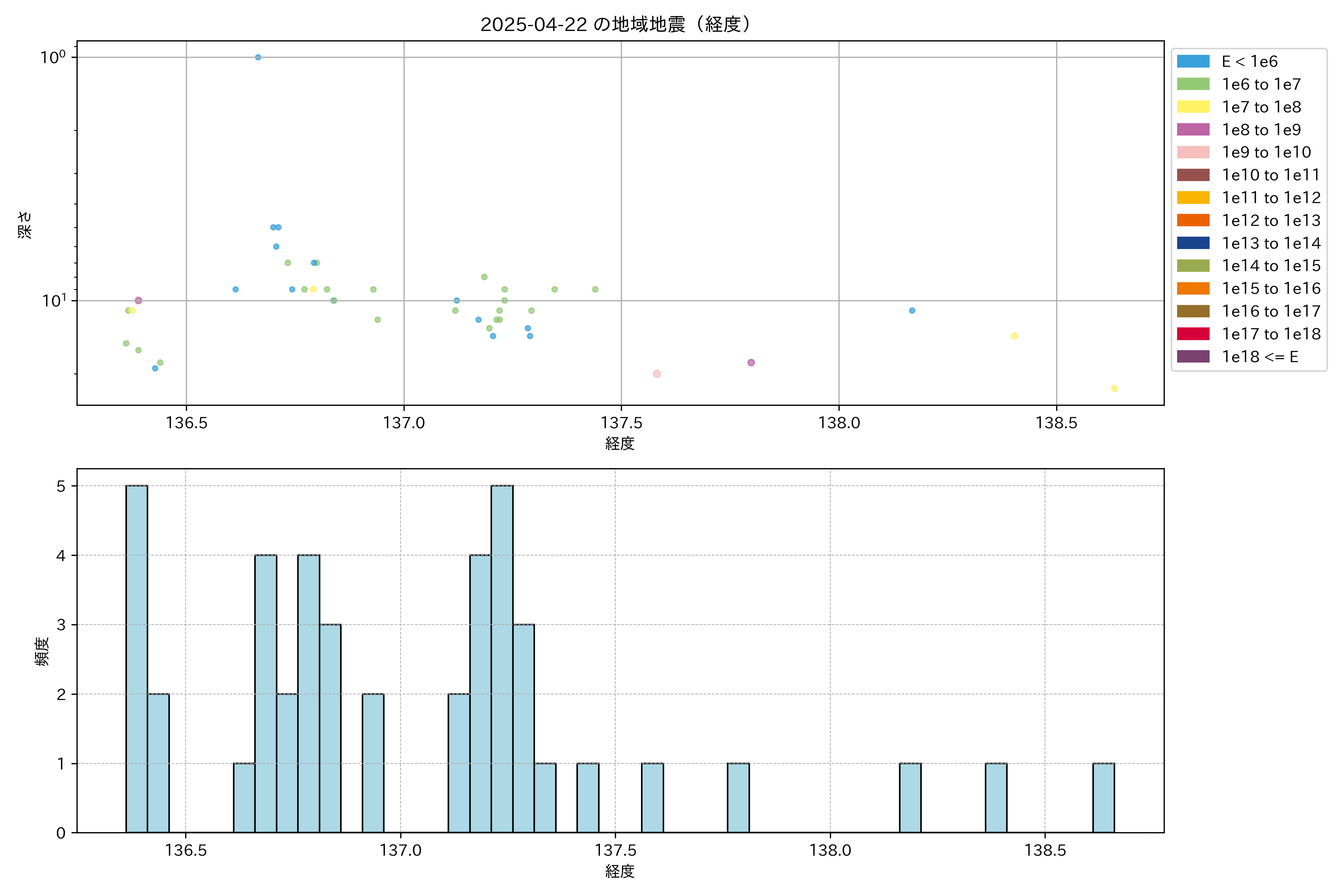Click the leftmost histogram bar of height 5

tap(137, 659)
